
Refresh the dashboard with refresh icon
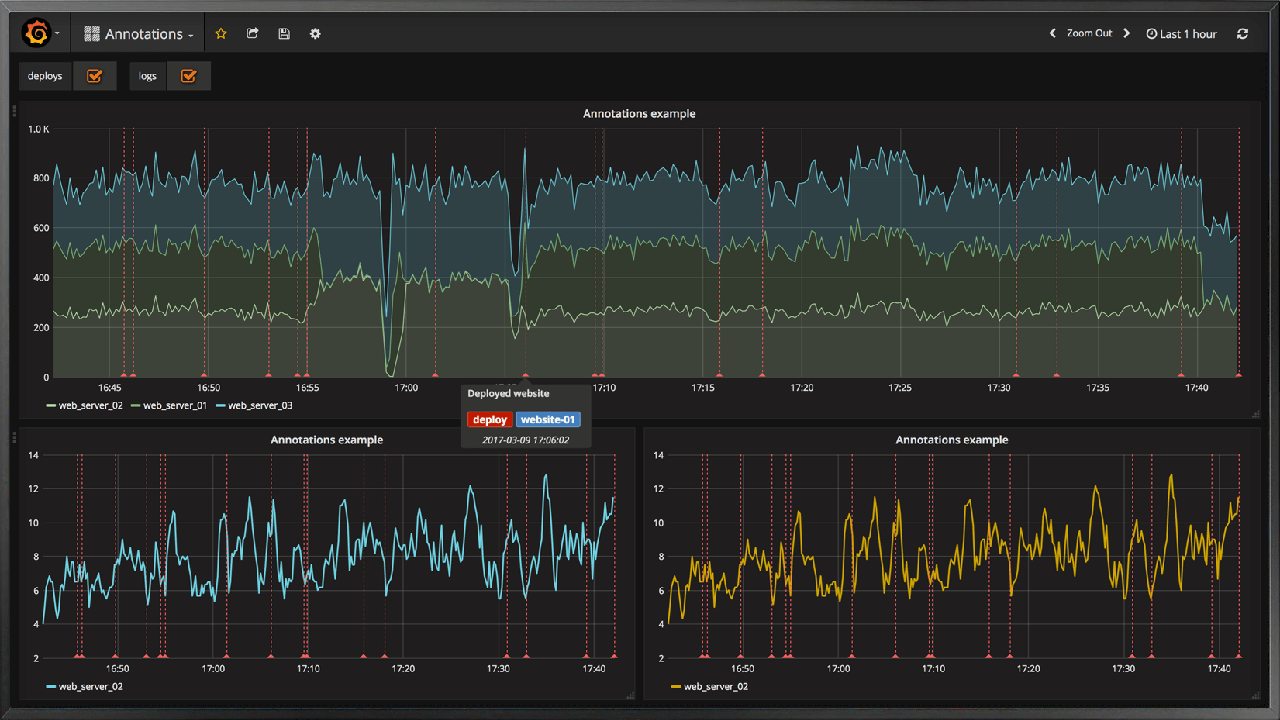click(1242, 34)
